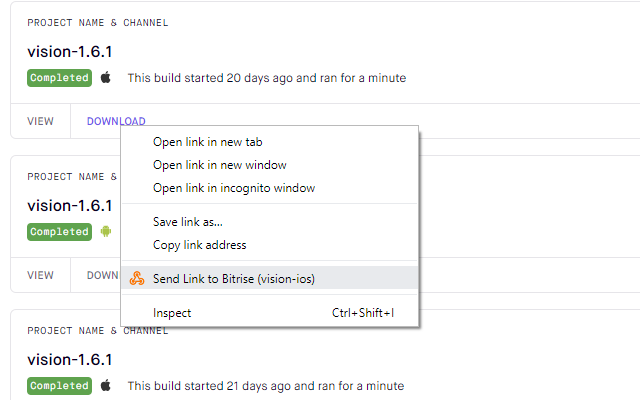Viewport: 640px width, 400px height.
Task: Click the build started 21 days ago text
Action: point(266,386)
